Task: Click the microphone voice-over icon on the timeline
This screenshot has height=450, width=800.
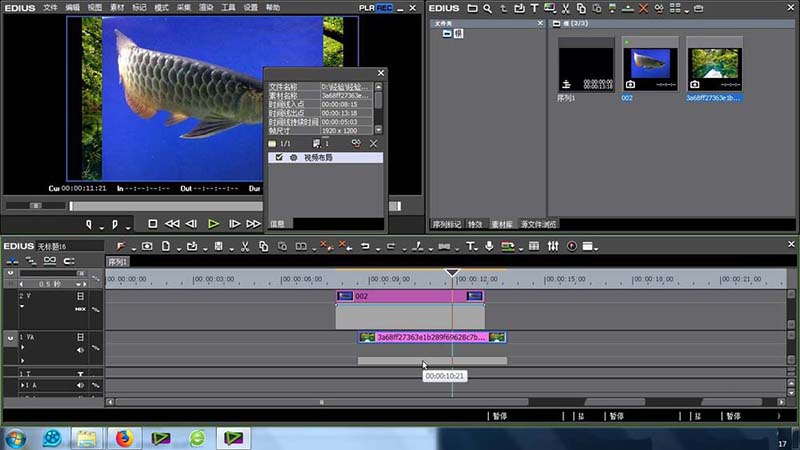Action: point(489,246)
